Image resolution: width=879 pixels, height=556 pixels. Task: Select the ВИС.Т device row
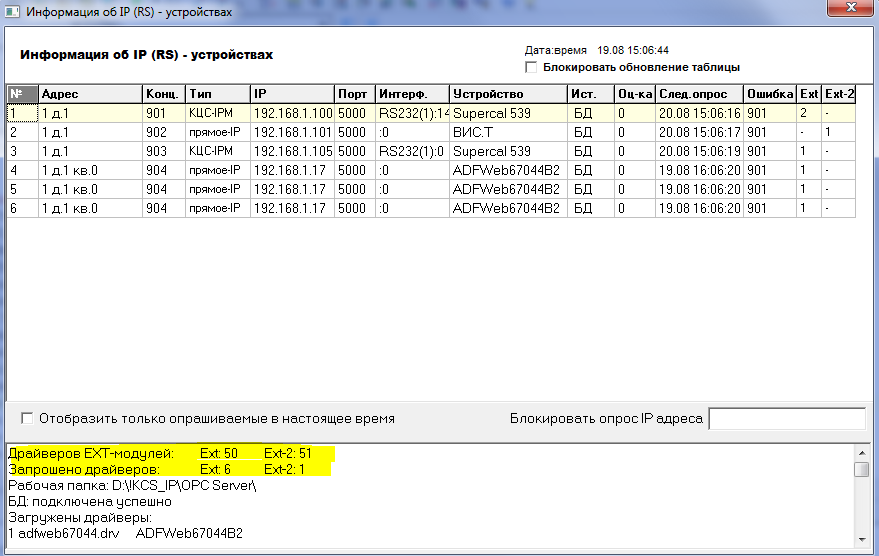pos(300,132)
